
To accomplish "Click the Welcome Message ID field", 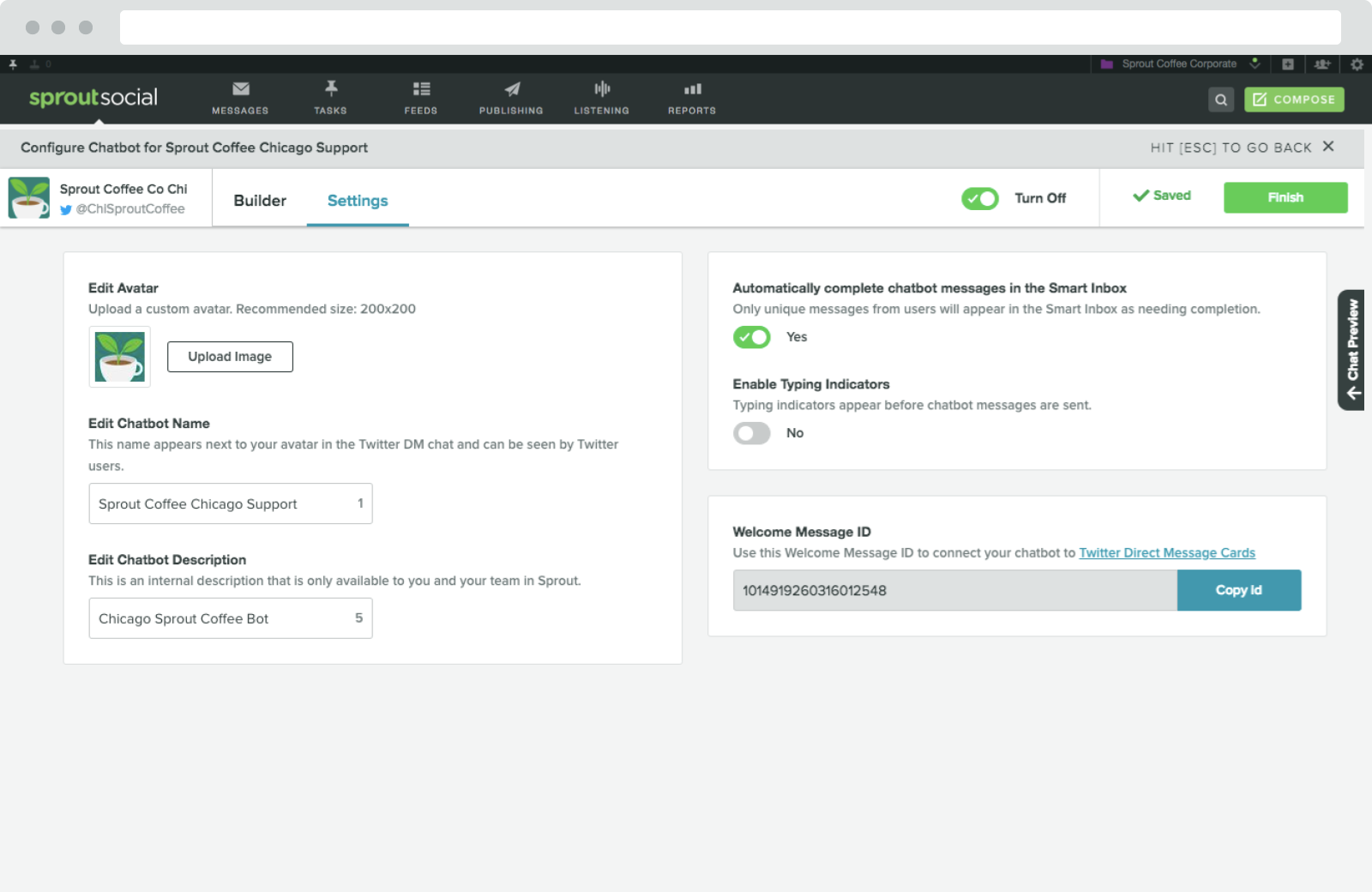I will tap(955, 590).
